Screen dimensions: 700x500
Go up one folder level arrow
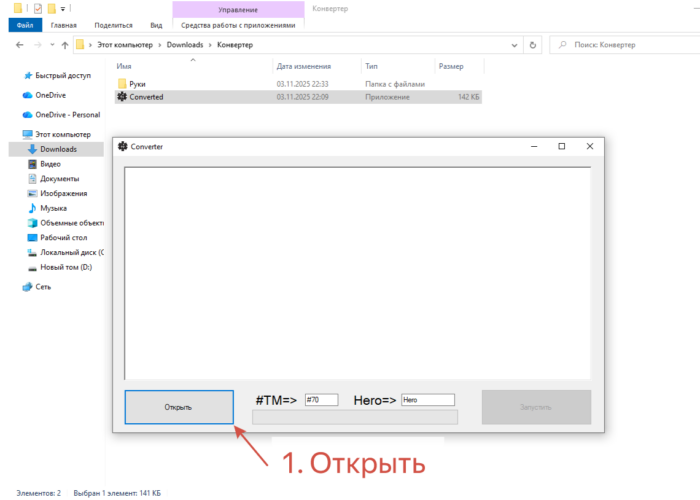pyautogui.click(x=65, y=45)
